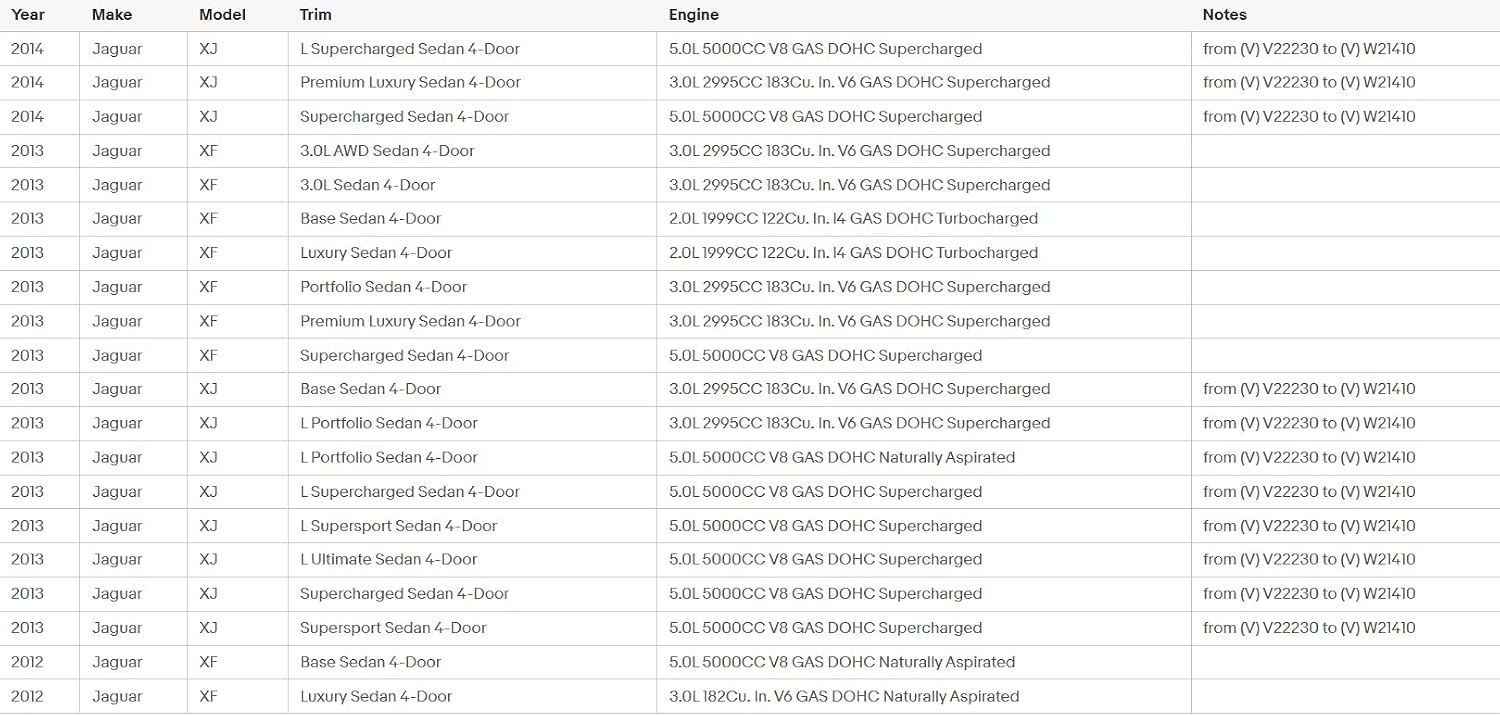
Task: Click year '2012' in Luxury Sedan row
Action: 28,696
